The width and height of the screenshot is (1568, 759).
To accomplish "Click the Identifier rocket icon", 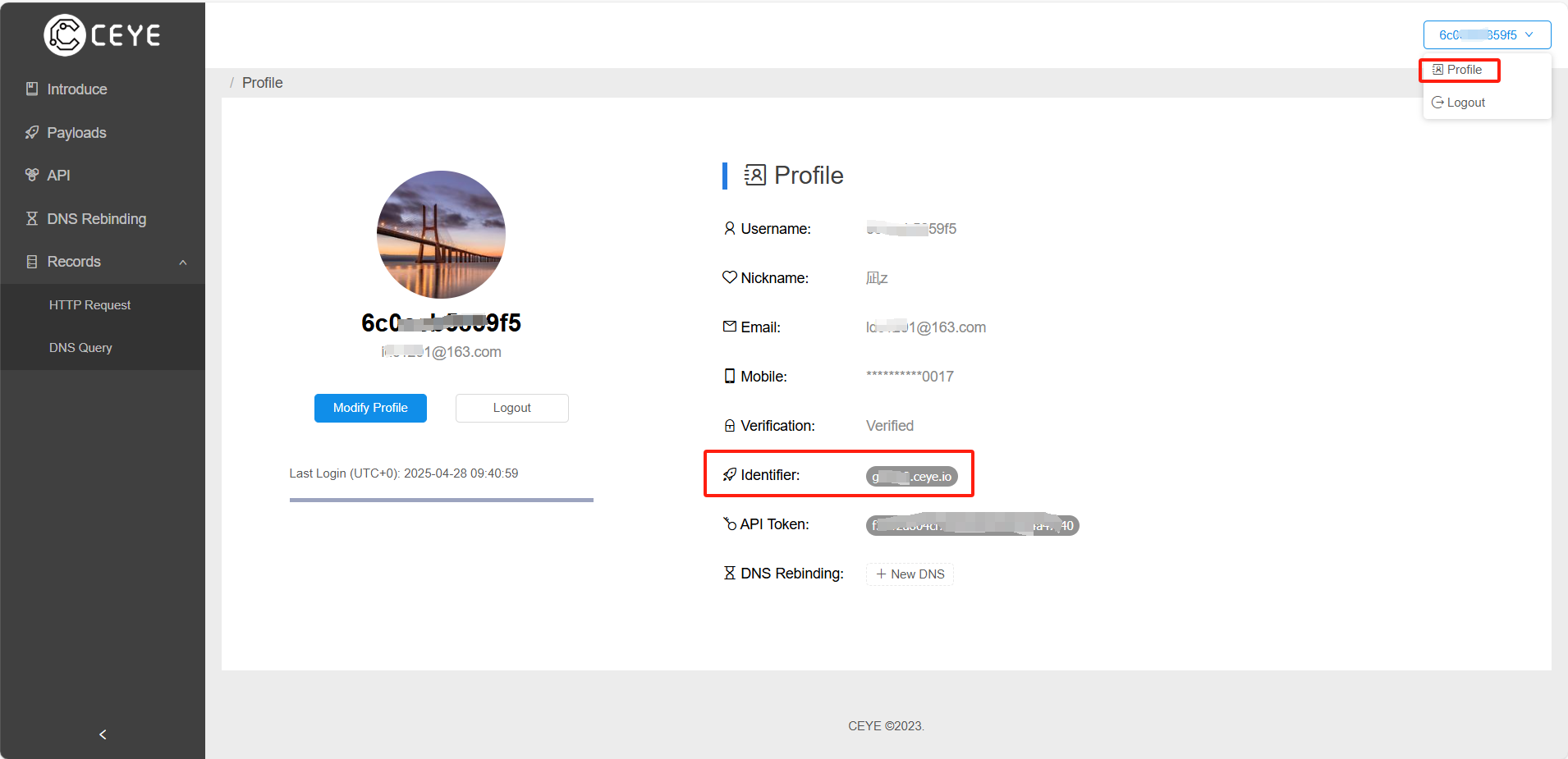I will click(x=729, y=474).
